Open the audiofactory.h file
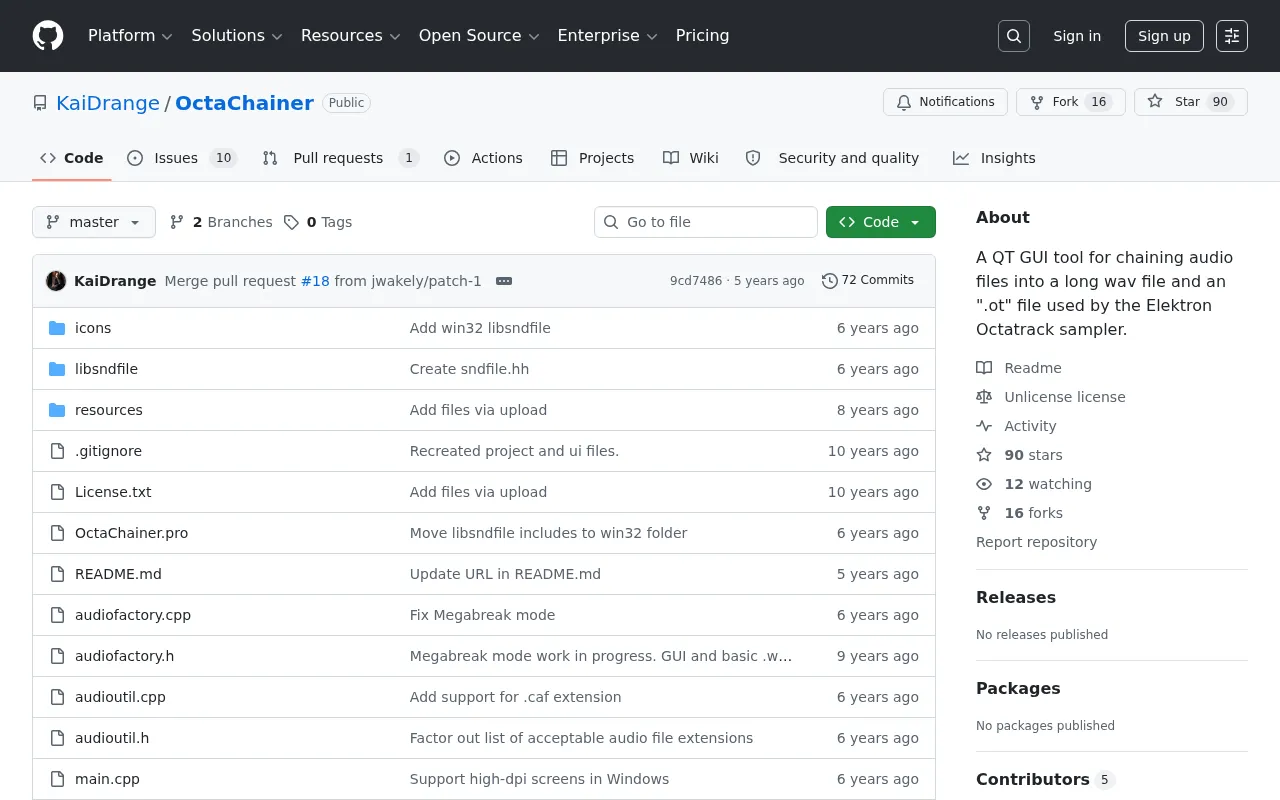Screen dimensions: 1280x800 [x=124, y=656]
